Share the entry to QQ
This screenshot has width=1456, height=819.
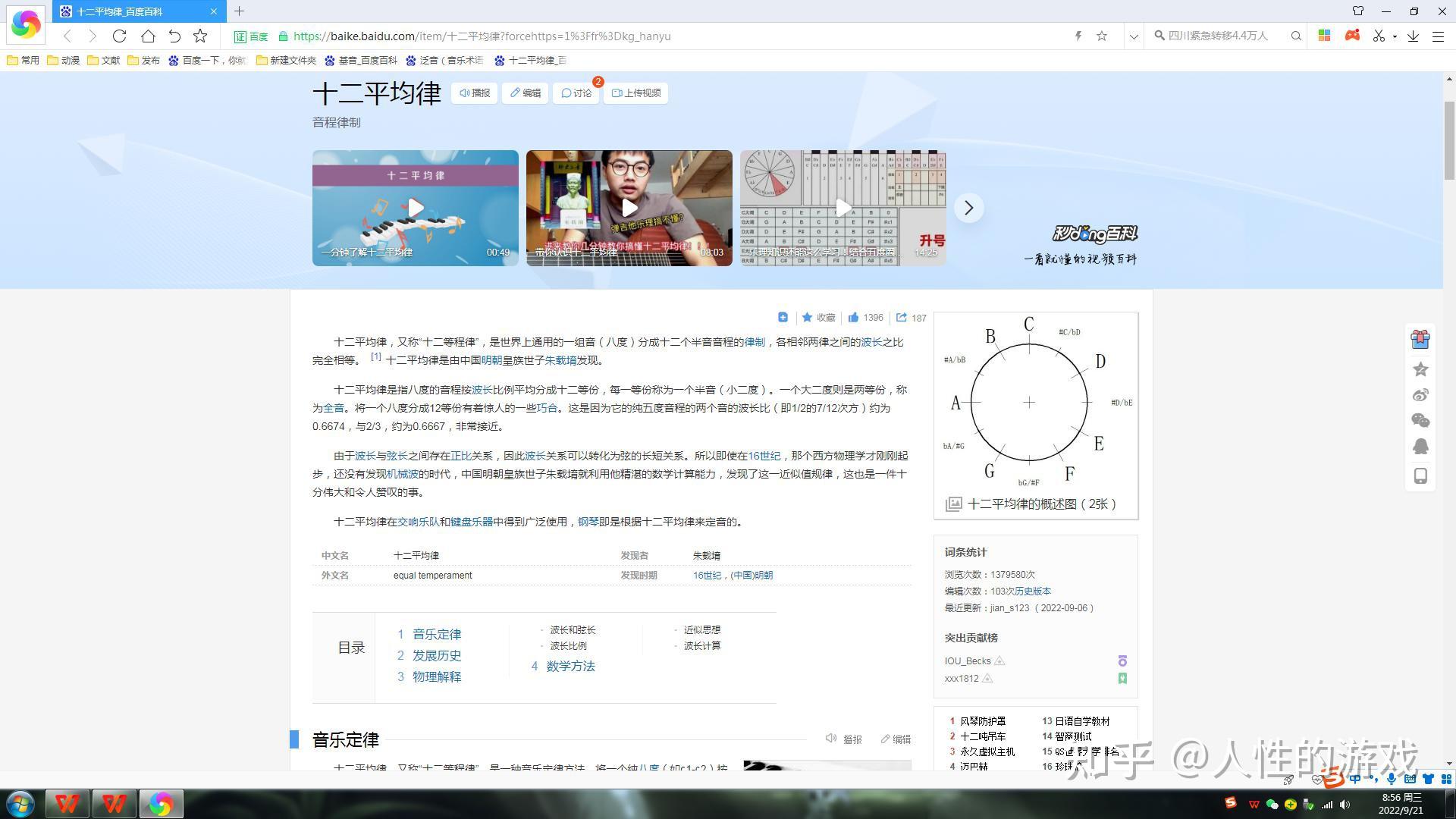[x=1420, y=447]
